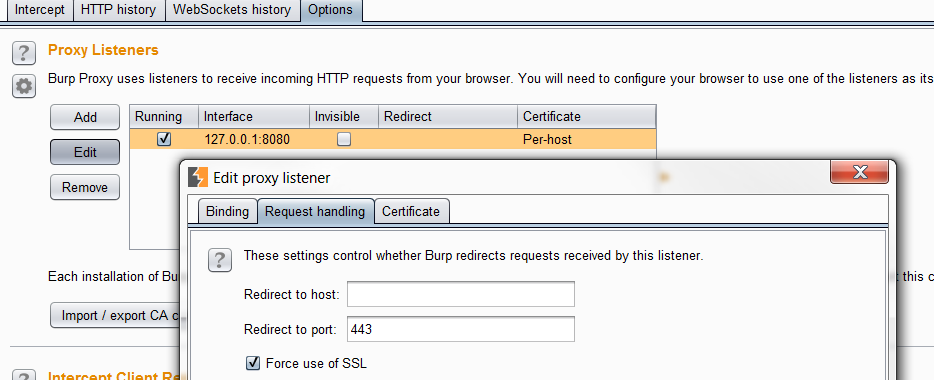Click Import / export CA certificate button
Image resolution: width=934 pixels, height=380 pixels.
[115, 315]
